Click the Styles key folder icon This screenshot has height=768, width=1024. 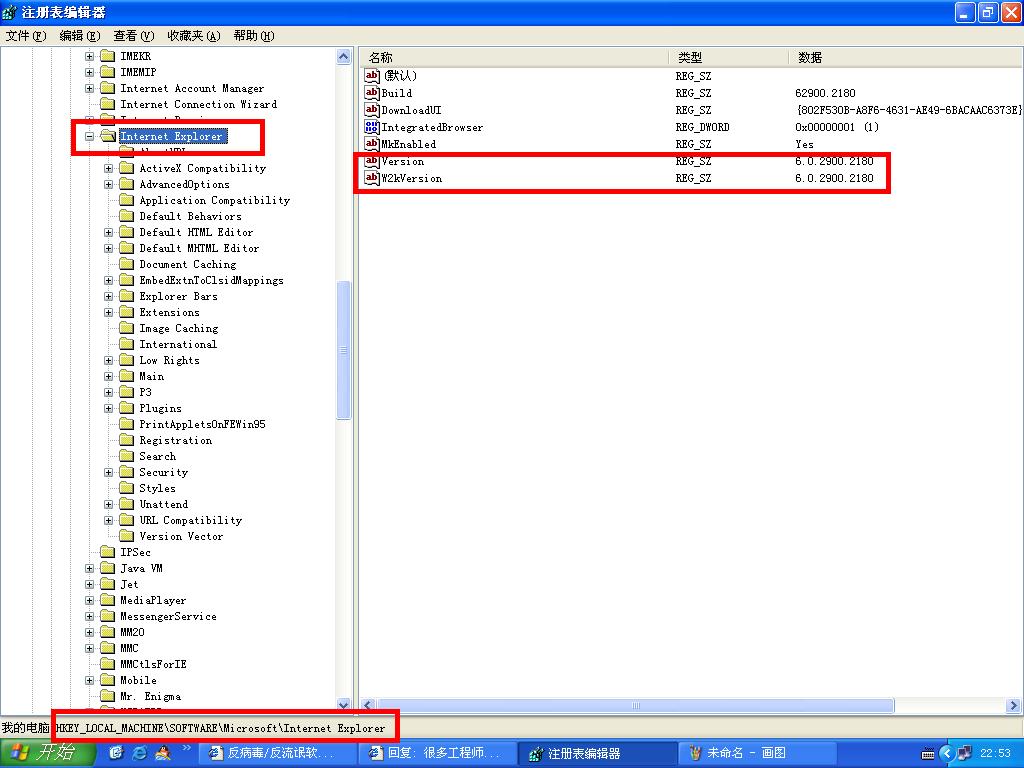pos(127,488)
